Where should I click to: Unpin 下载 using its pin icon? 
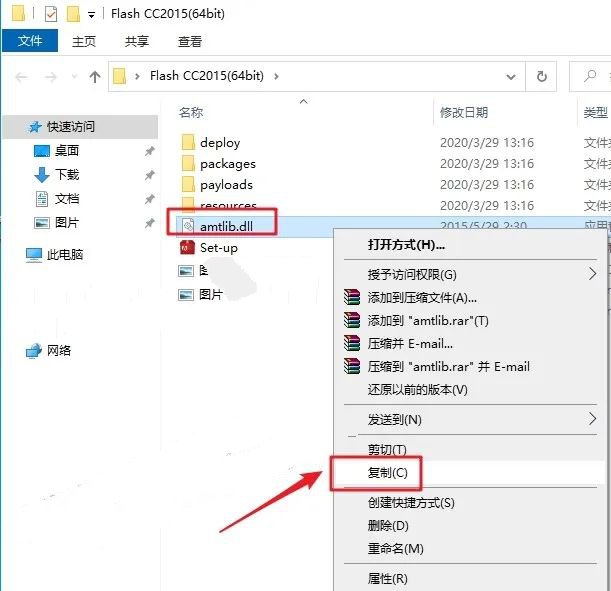tap(150, 175)
